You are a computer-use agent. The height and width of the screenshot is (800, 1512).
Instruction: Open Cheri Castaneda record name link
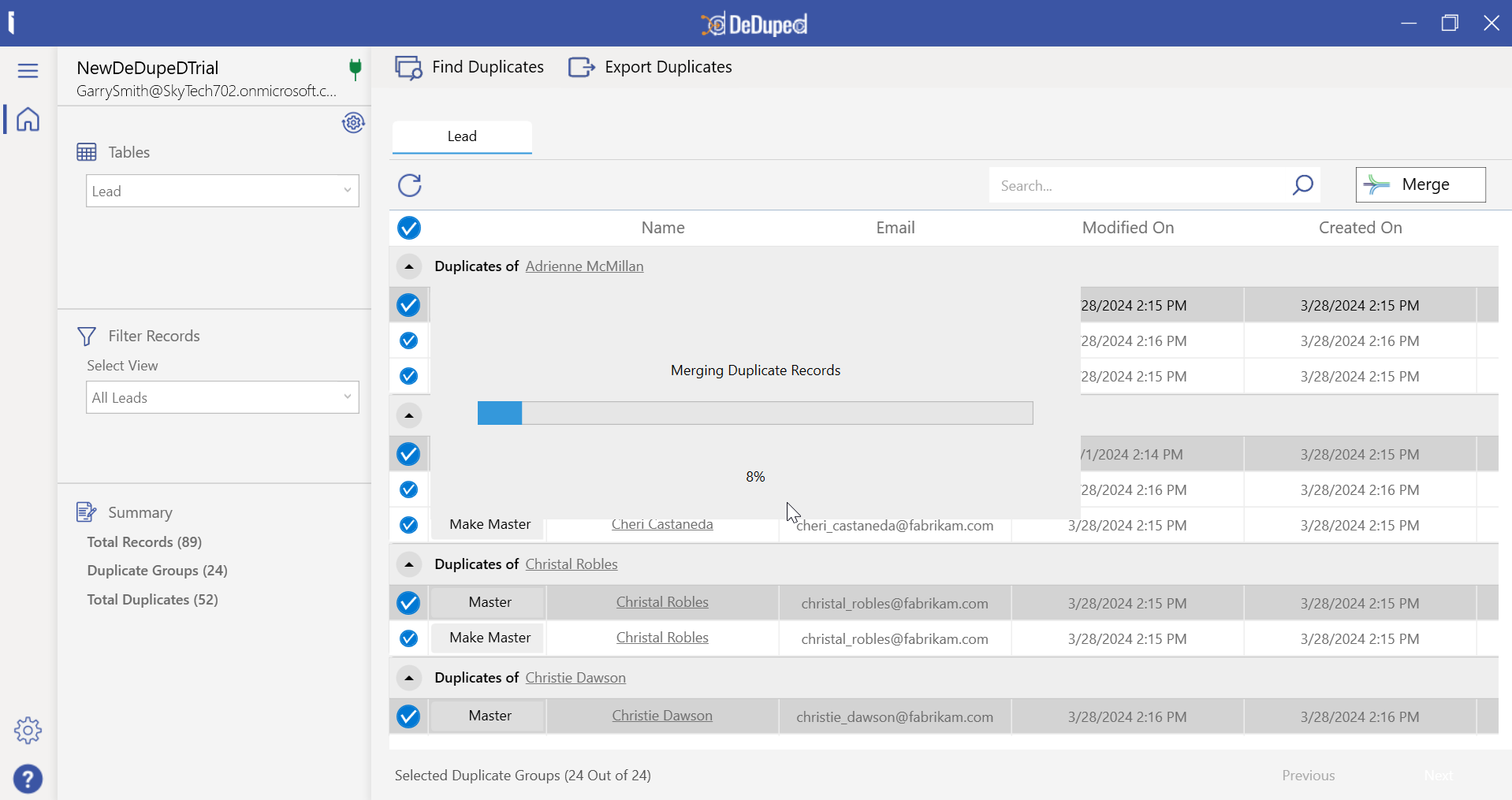(662, 525)
